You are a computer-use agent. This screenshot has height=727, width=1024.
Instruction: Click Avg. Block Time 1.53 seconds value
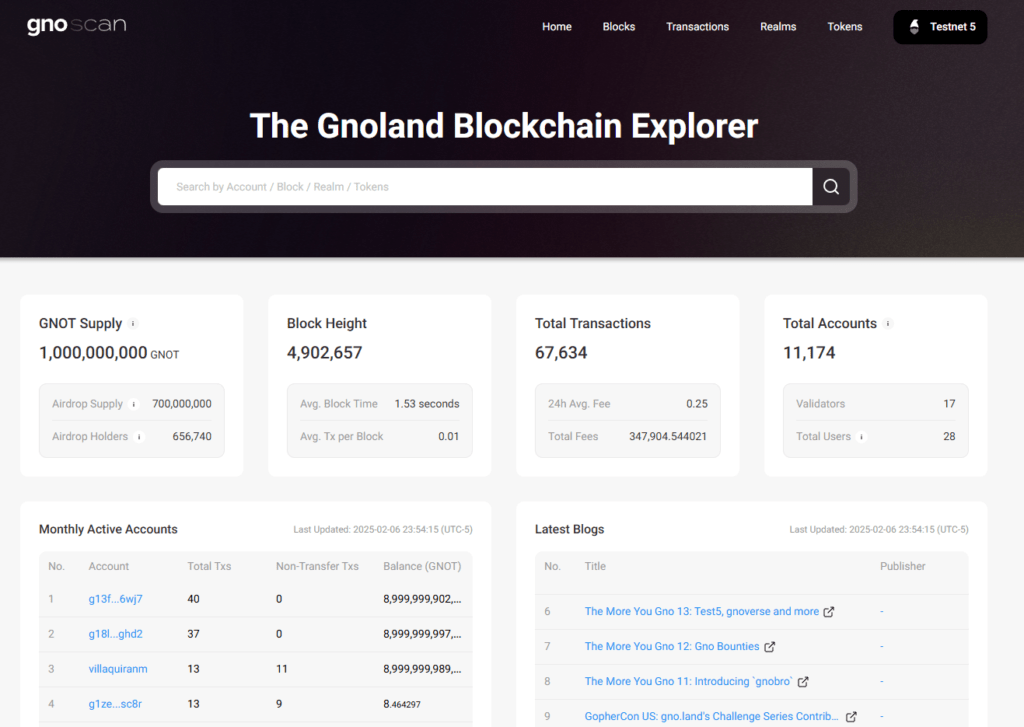426,404
